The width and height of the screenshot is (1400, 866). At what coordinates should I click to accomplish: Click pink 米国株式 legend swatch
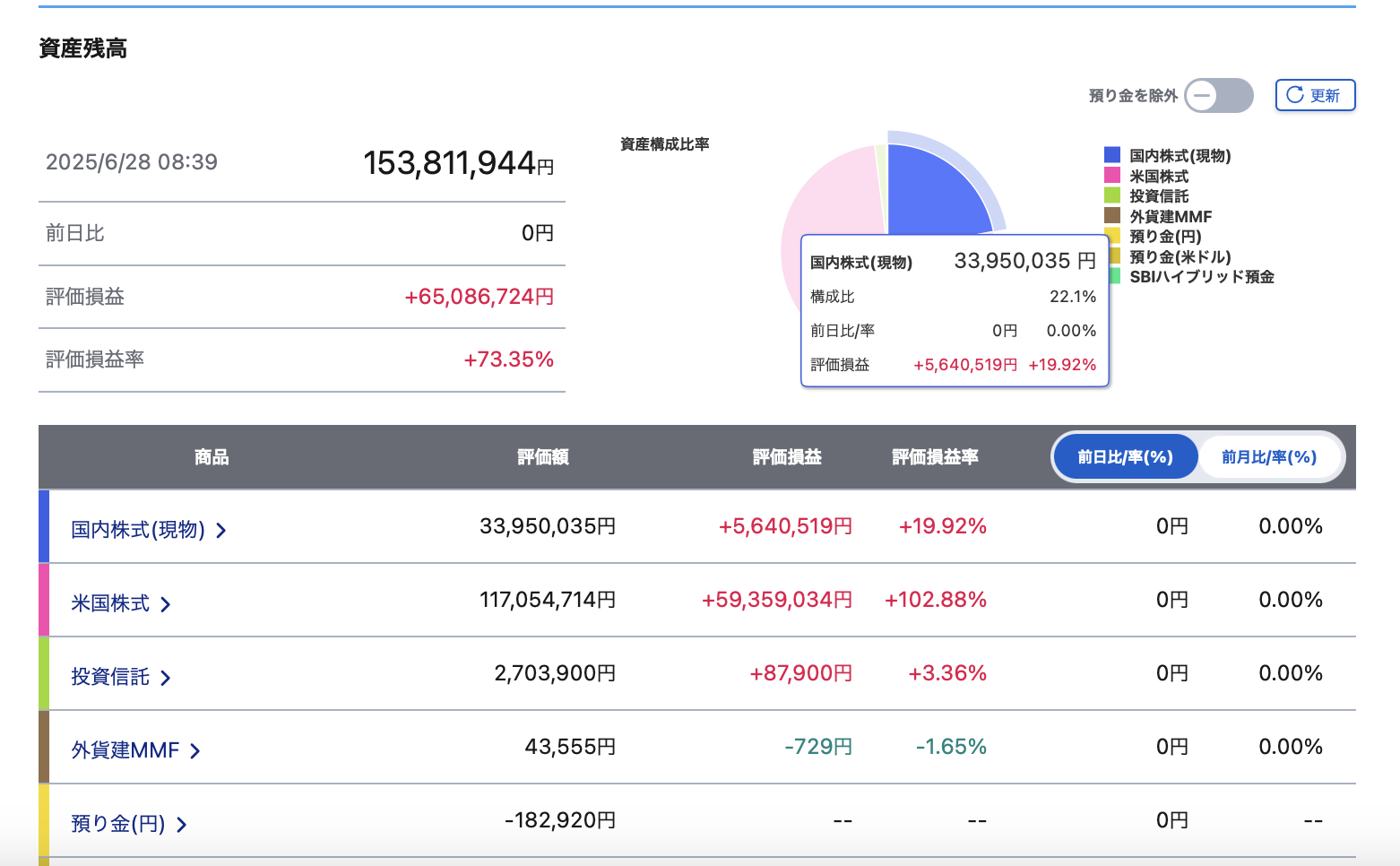(x=1112, y=176)
